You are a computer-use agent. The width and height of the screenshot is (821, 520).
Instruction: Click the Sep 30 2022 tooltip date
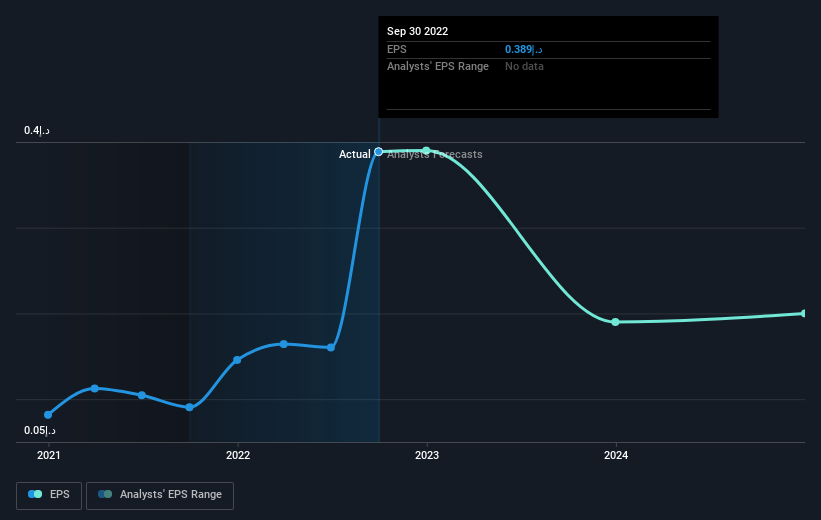click(417, 31)
